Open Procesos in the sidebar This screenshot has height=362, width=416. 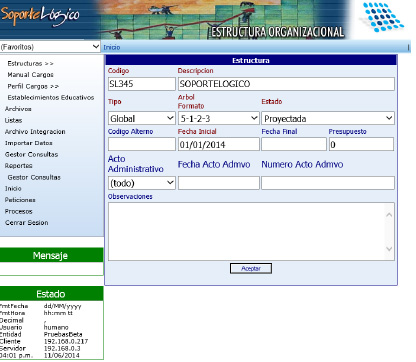point(19,211)
